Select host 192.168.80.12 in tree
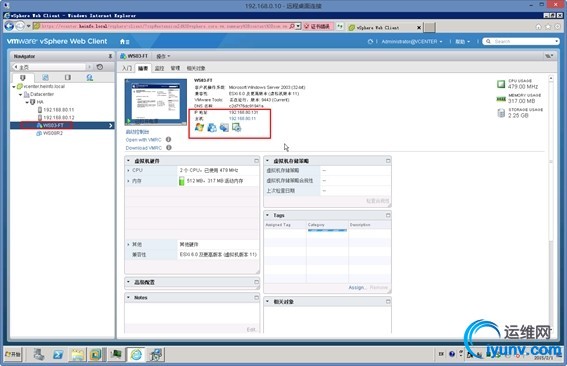567x366 pixels. 59,118
